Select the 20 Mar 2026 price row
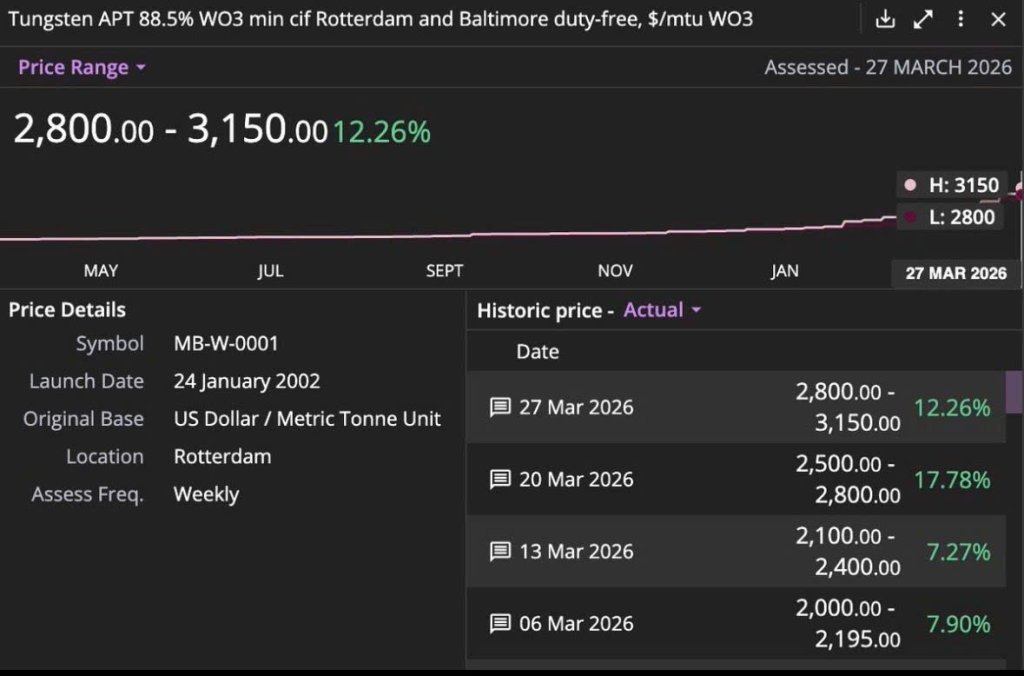This screenshot has height=676, width=1024. point(736,479)
